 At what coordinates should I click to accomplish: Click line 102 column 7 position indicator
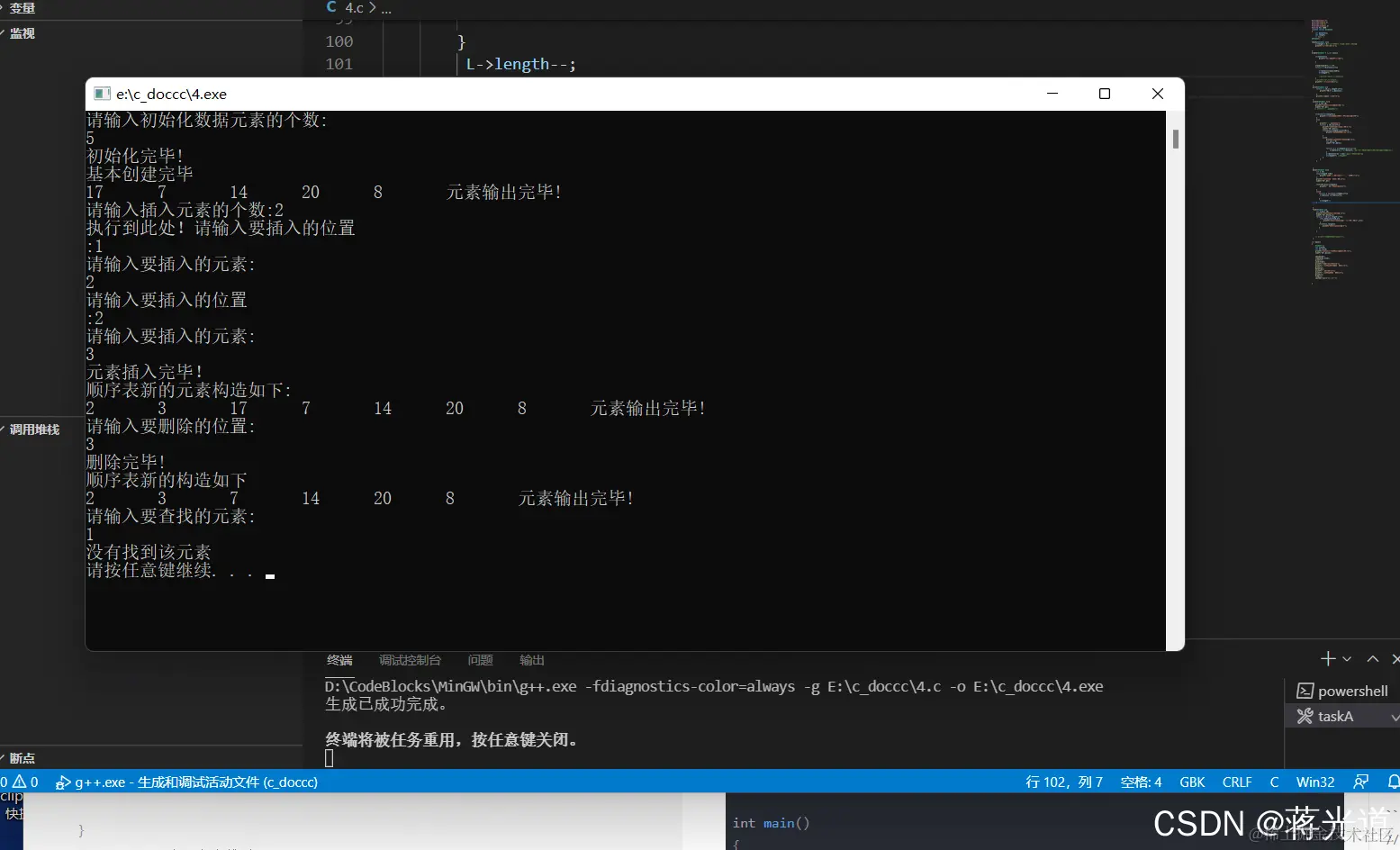[1064, 782]
